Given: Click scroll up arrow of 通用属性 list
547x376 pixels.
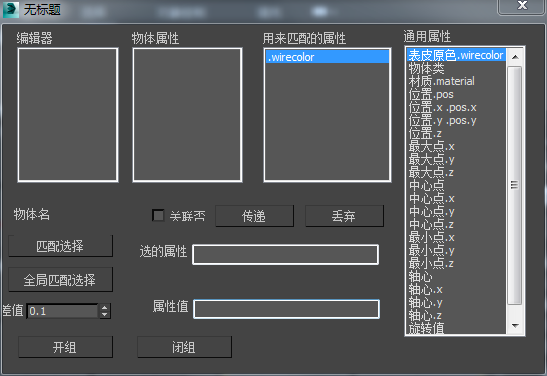Looking at the screenshot, I should click(x=515, y=57).
